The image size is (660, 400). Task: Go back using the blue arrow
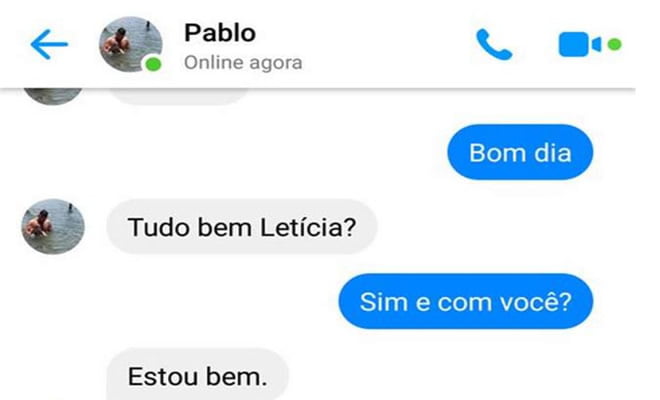tap(49, 44)
